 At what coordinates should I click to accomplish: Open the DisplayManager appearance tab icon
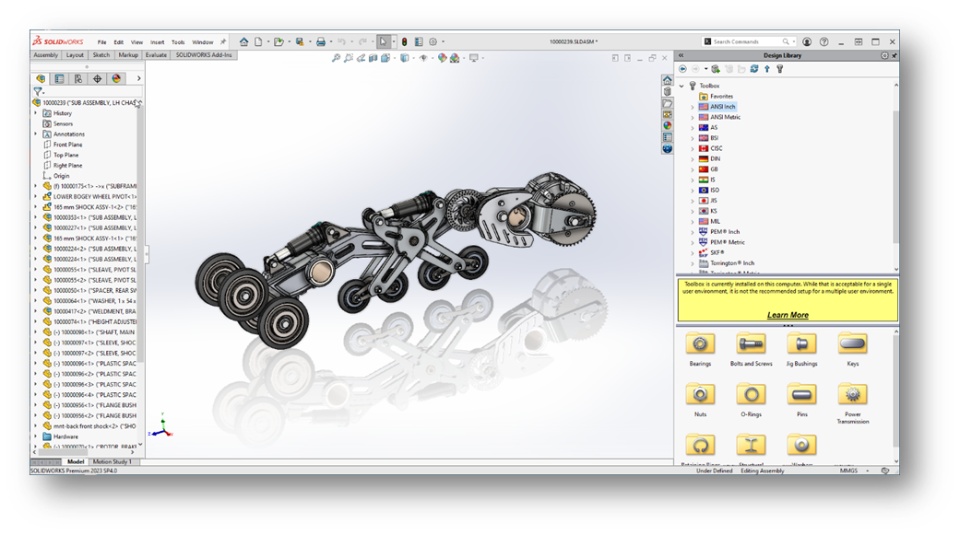(116, 79)
